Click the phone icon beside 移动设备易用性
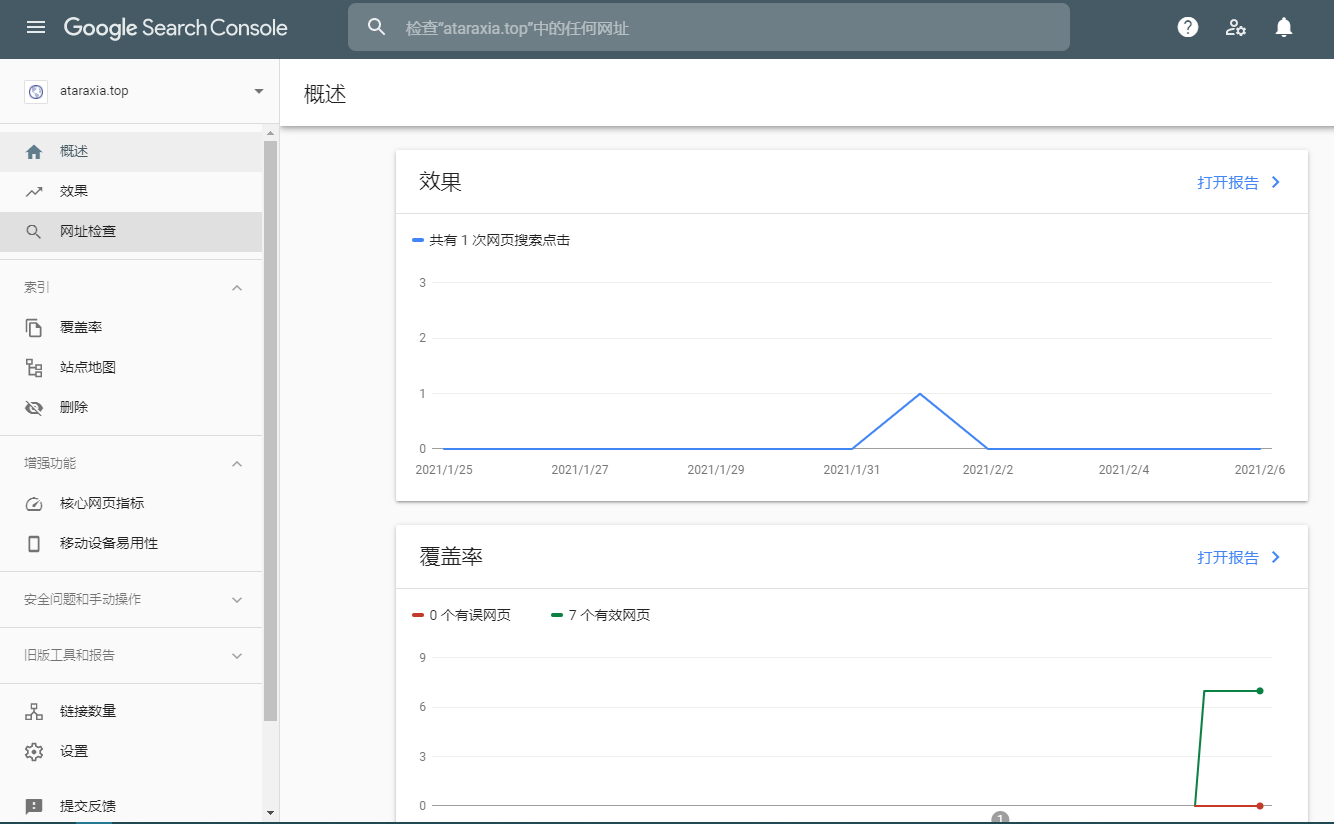The image size is (1334, 824). pyautogui.click(x=34, y=544)
